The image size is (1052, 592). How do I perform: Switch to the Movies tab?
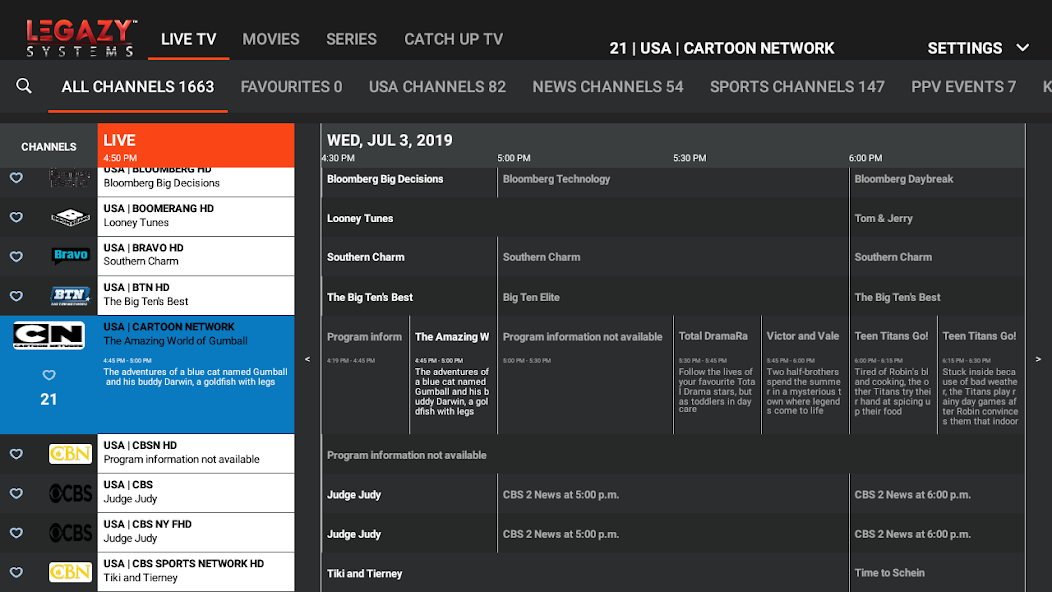tap(271, 39)
